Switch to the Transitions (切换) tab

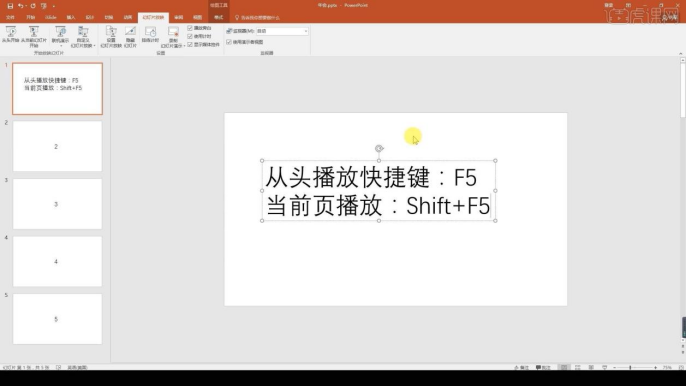coord(108,18)
